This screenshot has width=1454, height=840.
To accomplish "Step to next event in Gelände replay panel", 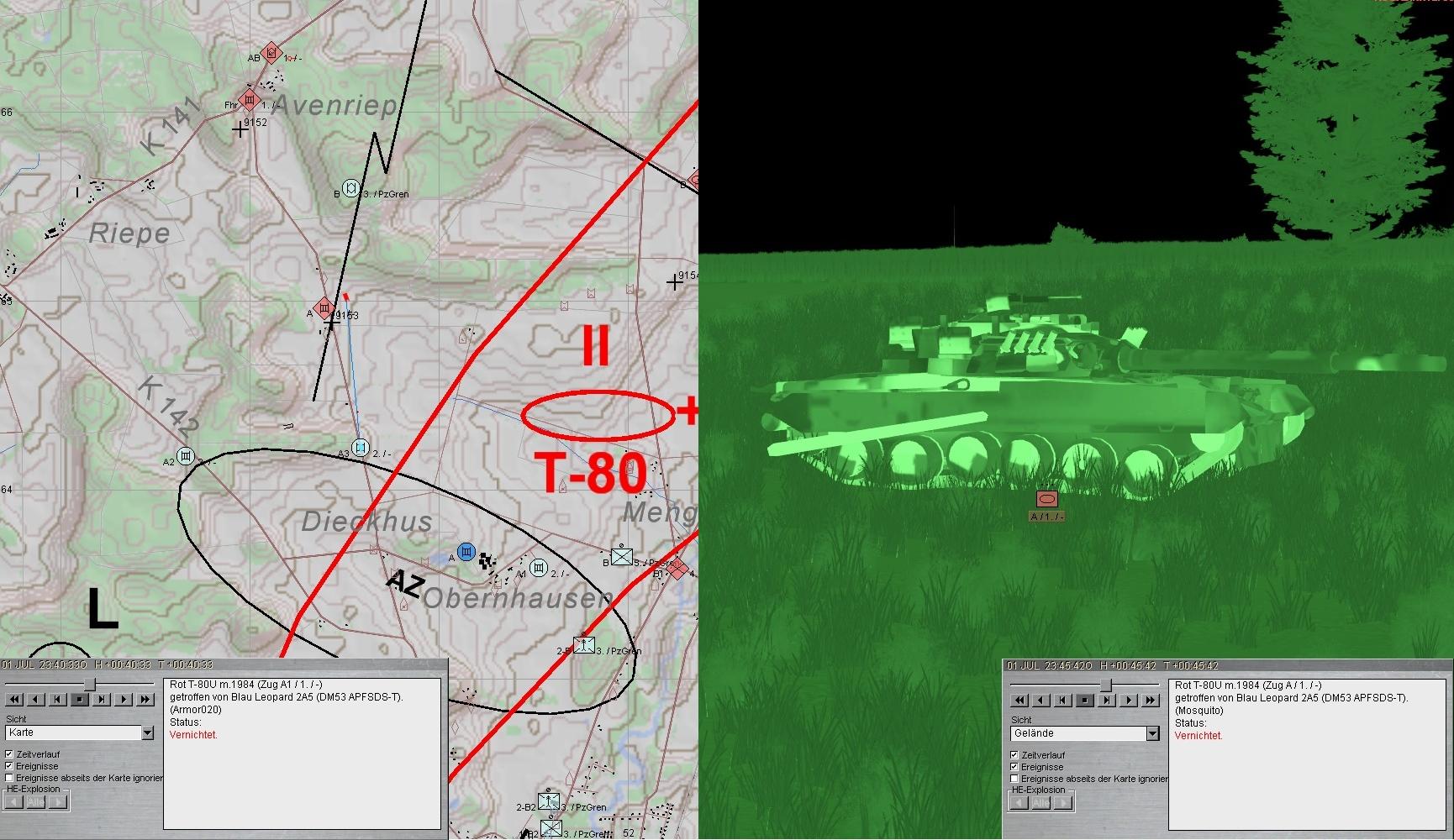I will pos(1106,700).
